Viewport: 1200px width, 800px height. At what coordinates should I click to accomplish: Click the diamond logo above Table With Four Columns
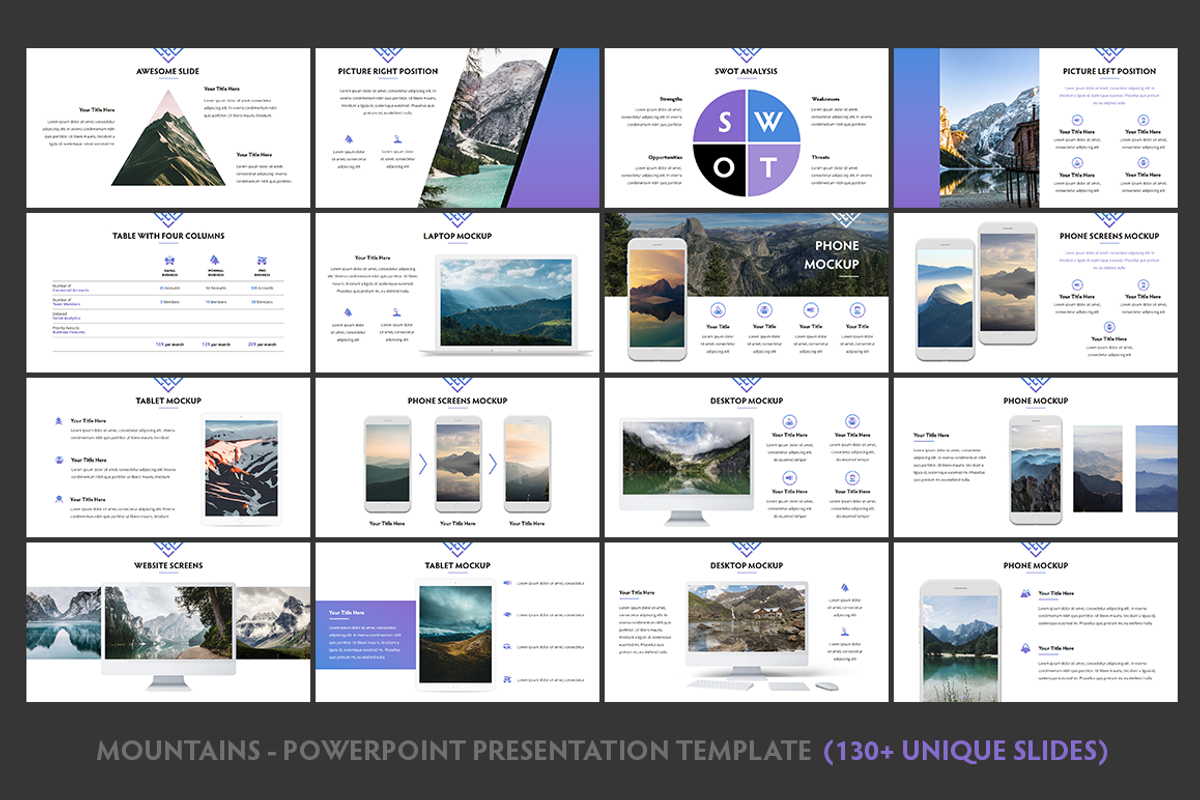click(169, 218)
